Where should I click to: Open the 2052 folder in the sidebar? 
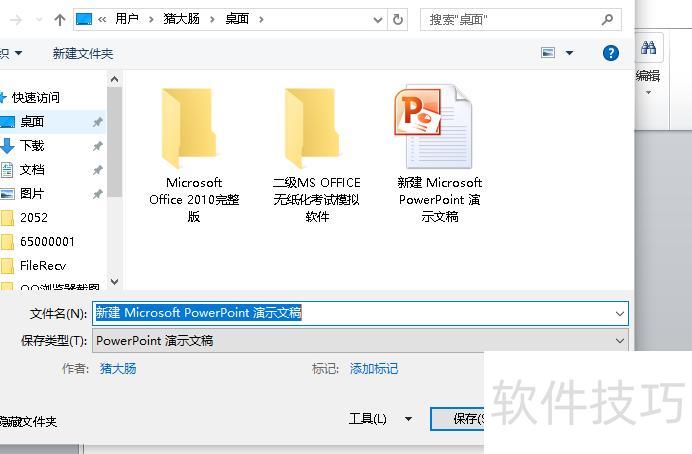point(34,218)
